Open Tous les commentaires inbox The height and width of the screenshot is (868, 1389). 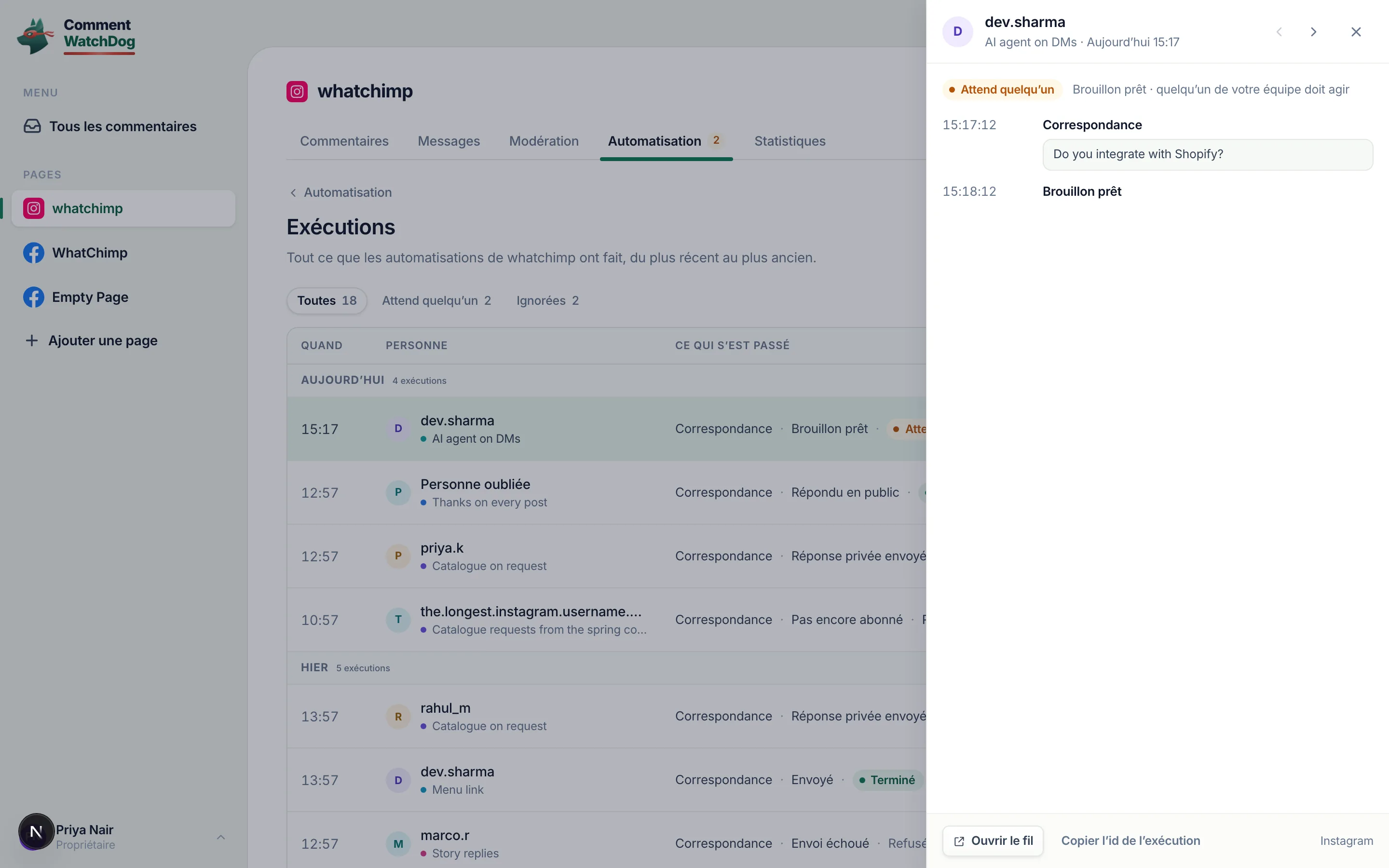[x=109, y=126]
